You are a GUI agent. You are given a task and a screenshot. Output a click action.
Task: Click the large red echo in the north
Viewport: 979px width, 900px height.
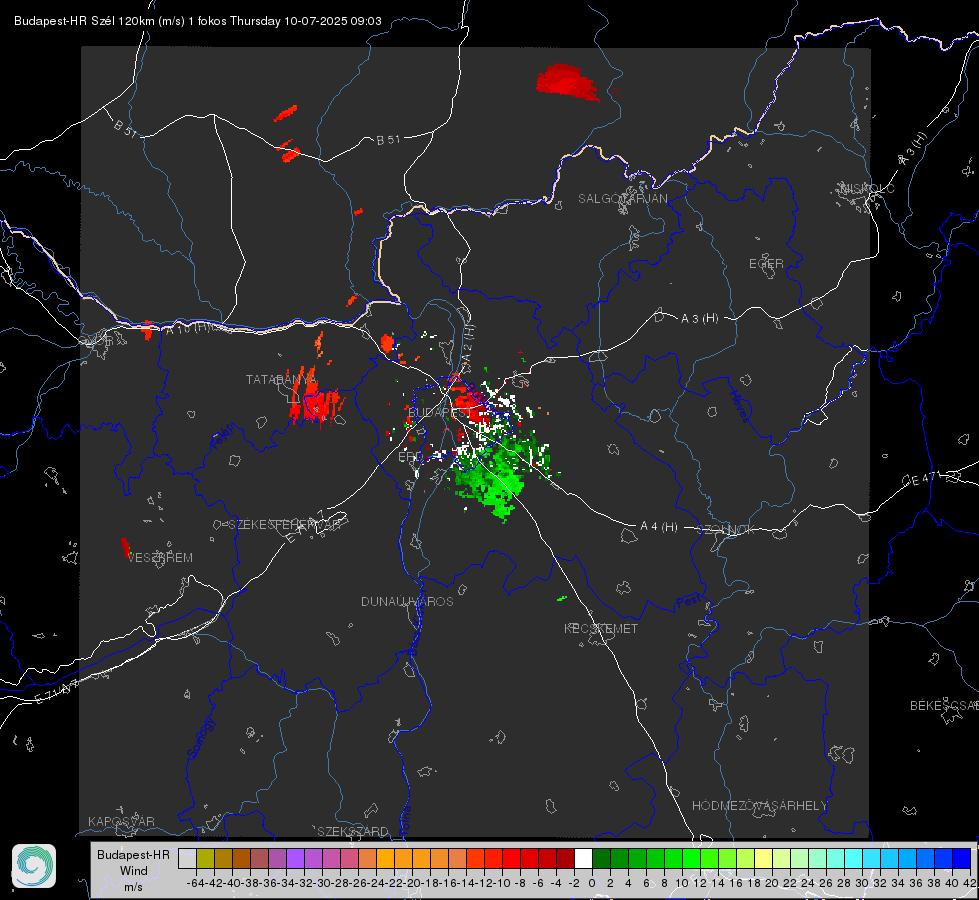[566, 81]
